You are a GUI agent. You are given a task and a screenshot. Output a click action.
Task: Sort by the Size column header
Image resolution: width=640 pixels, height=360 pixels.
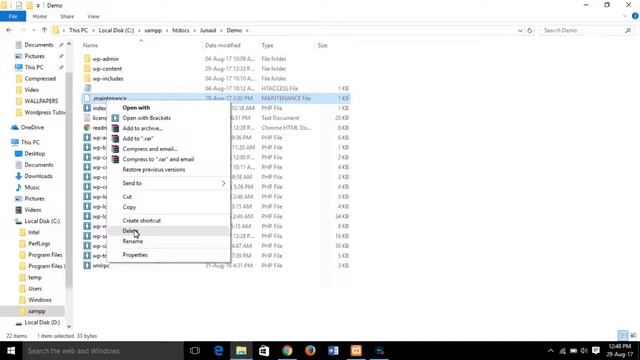(322, 45)
